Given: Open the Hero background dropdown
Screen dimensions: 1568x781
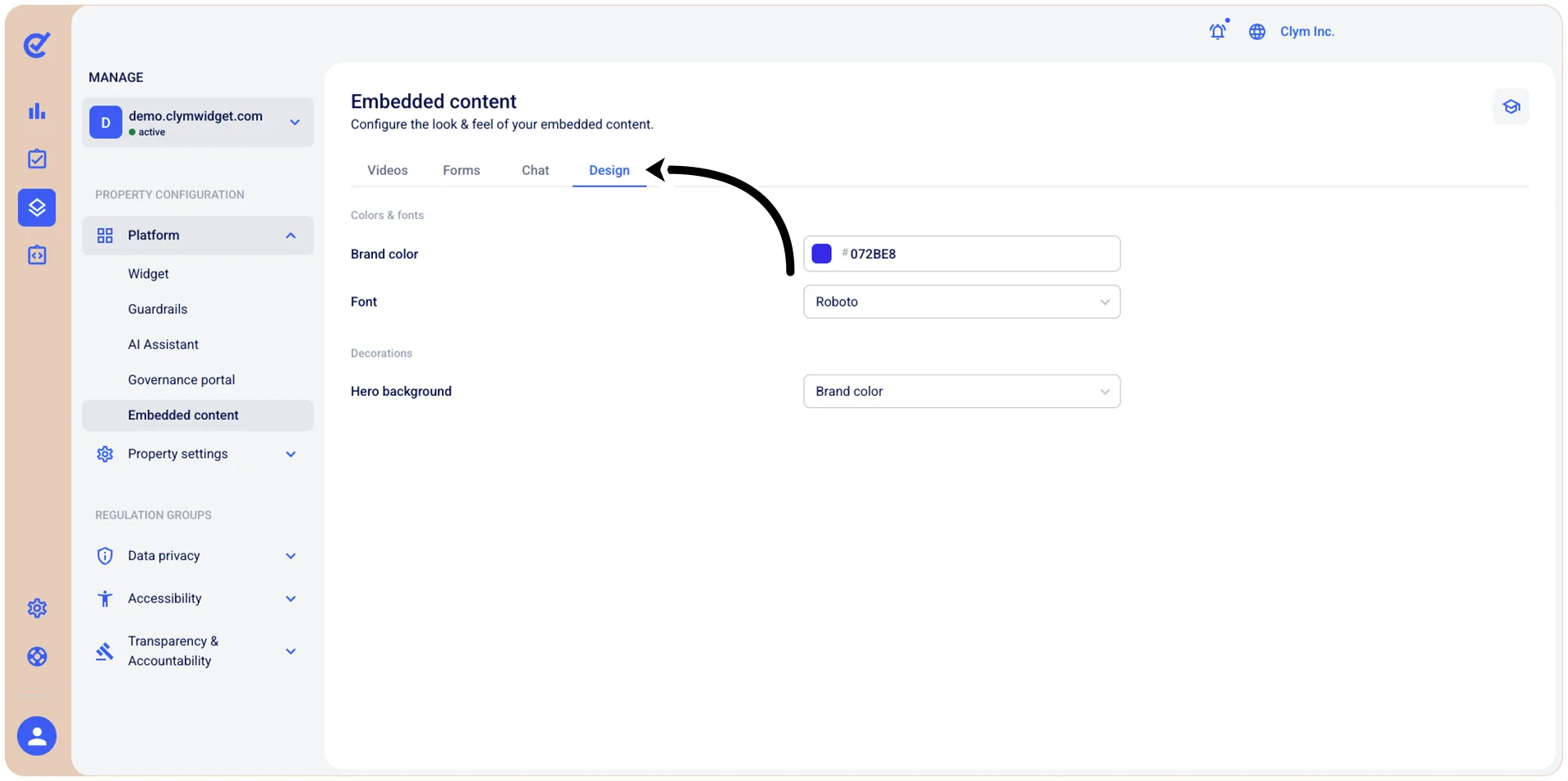Looking at the screenshot, I should coord(962,392).
